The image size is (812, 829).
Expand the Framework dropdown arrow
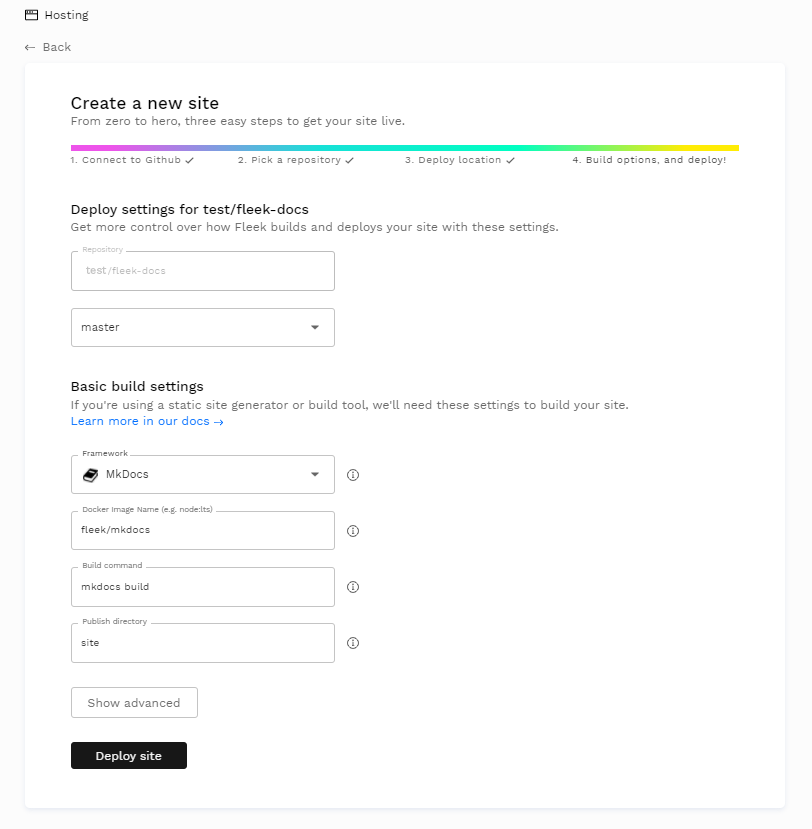tap(314, 474)
